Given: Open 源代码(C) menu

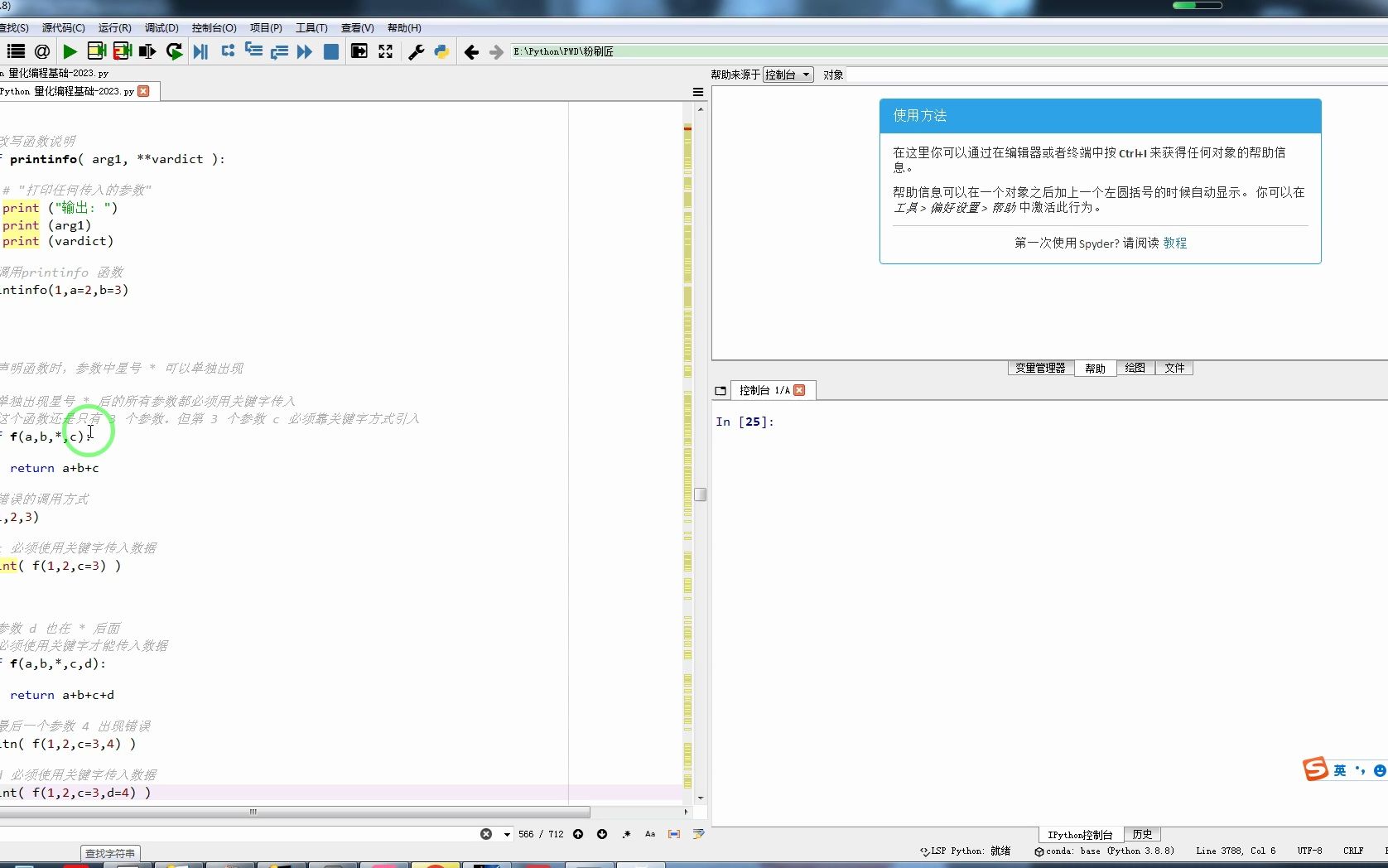Looking at the screenshot, I should (x=63, y=27).
